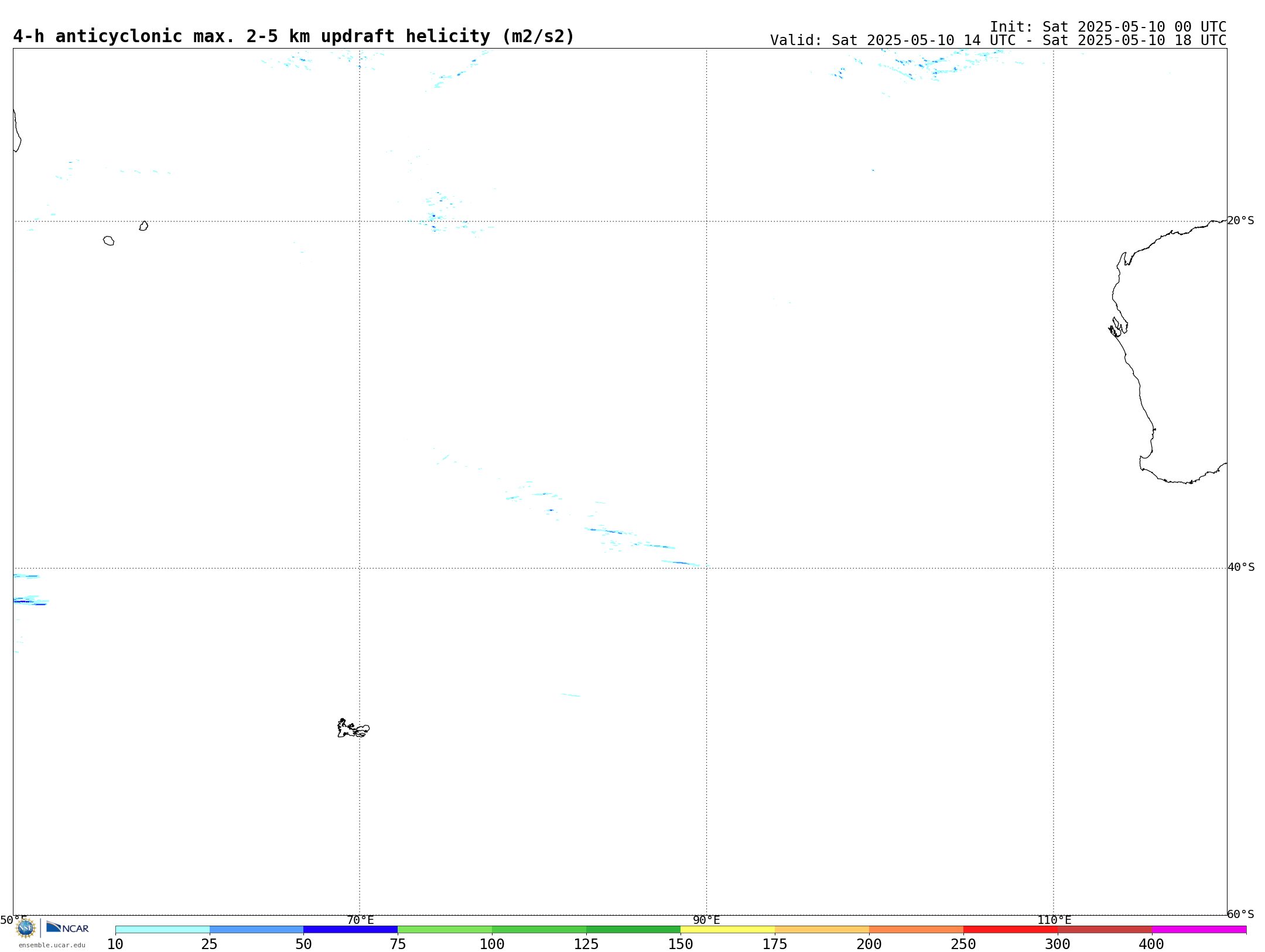Click the colorbar value 250
Image resolution: width=1265 pixels, height=952 pixels.
tap(963, 944)
